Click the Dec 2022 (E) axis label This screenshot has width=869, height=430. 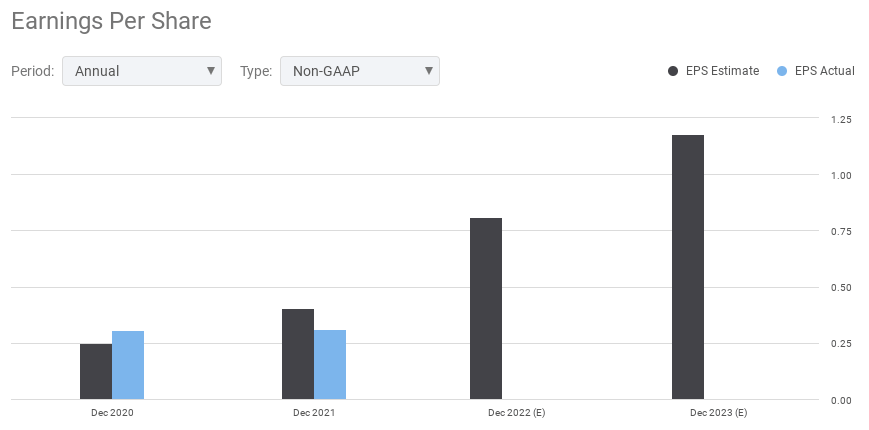click(516, 412)
